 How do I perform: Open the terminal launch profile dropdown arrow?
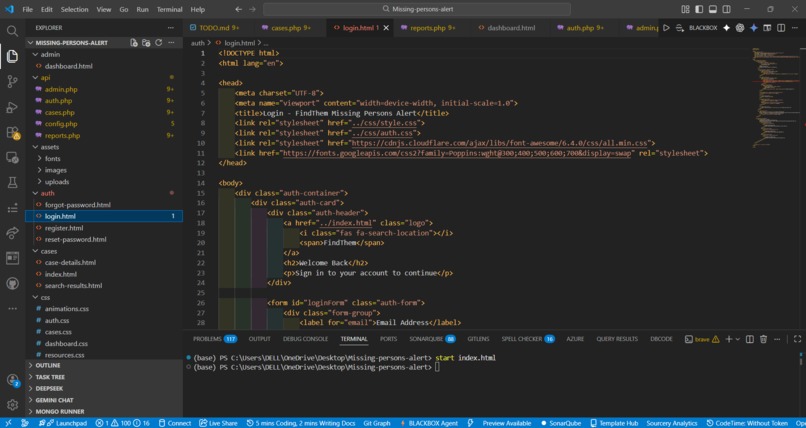click(x=738, y=339)
